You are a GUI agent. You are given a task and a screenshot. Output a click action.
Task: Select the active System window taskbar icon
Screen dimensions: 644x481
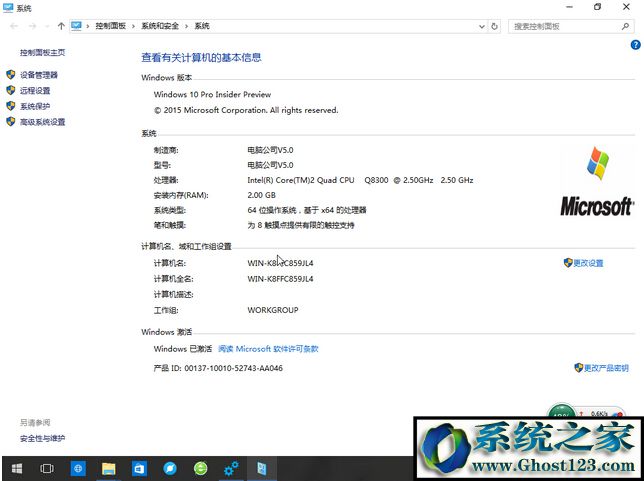[262, 468]
